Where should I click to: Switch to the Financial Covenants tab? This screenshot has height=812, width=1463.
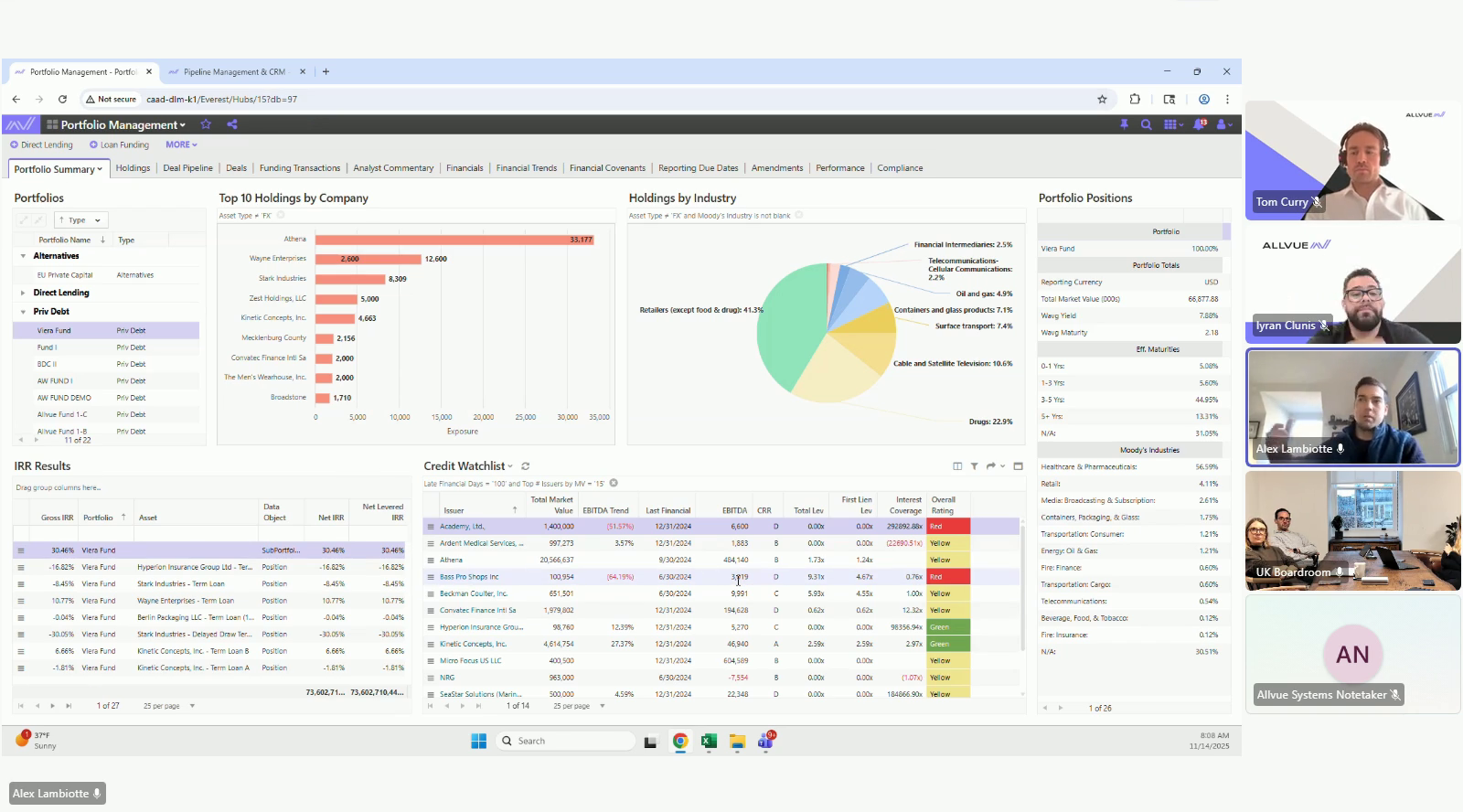(607, 168)
